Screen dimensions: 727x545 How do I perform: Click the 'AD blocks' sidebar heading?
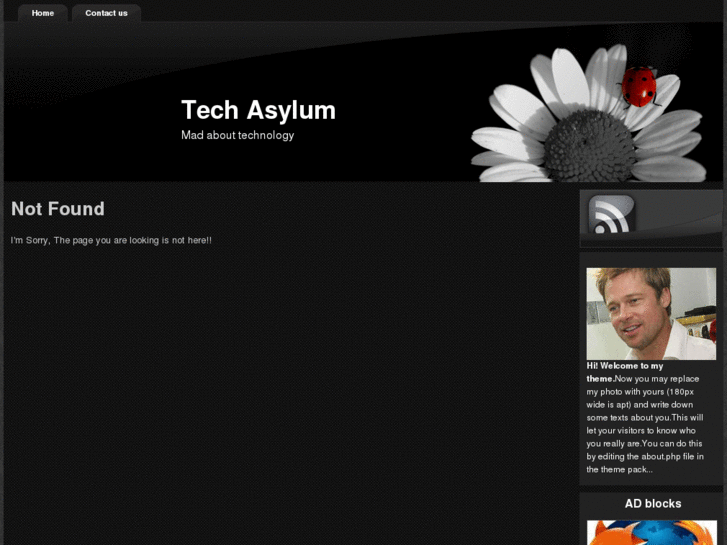653,503
